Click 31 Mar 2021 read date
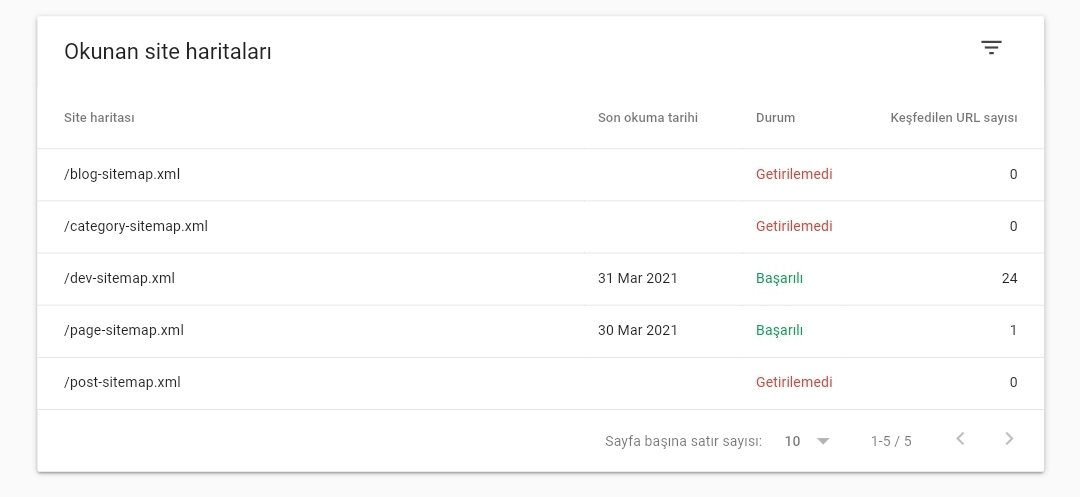1080x497 pixels. pos(637,278)
